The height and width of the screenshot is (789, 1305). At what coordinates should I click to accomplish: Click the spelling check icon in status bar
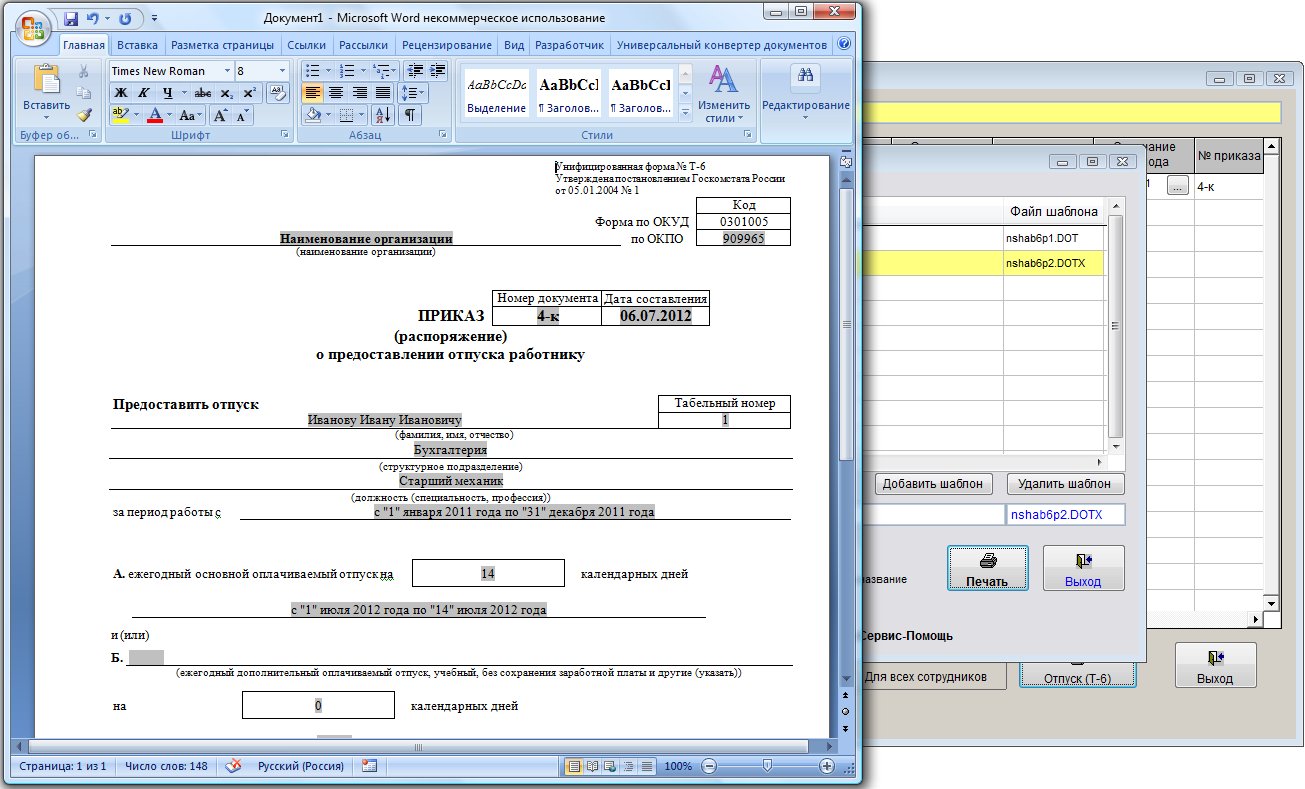click(x=234, y=766)
